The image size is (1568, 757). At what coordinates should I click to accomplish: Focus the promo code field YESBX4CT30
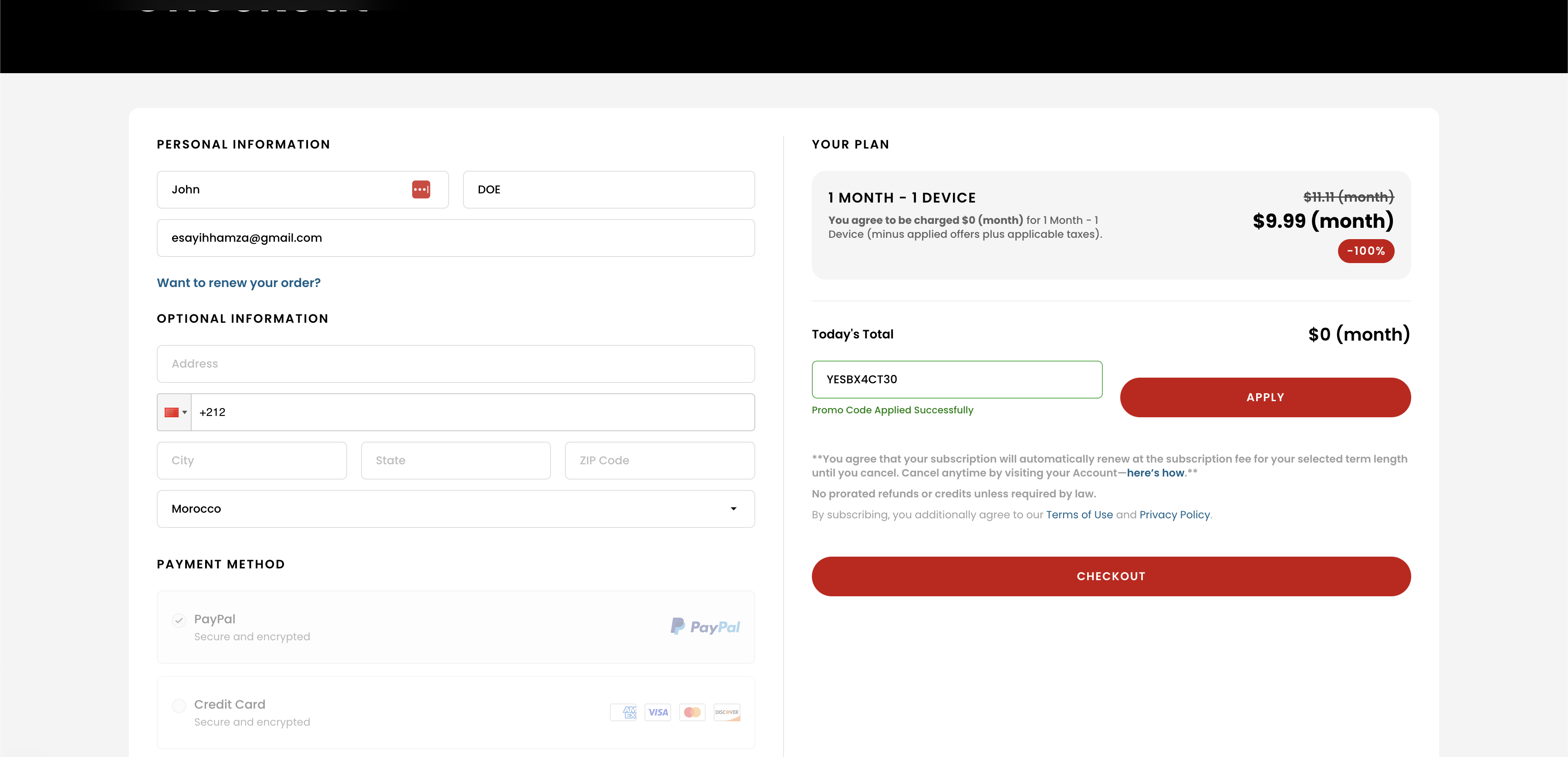tap(956, 380)
